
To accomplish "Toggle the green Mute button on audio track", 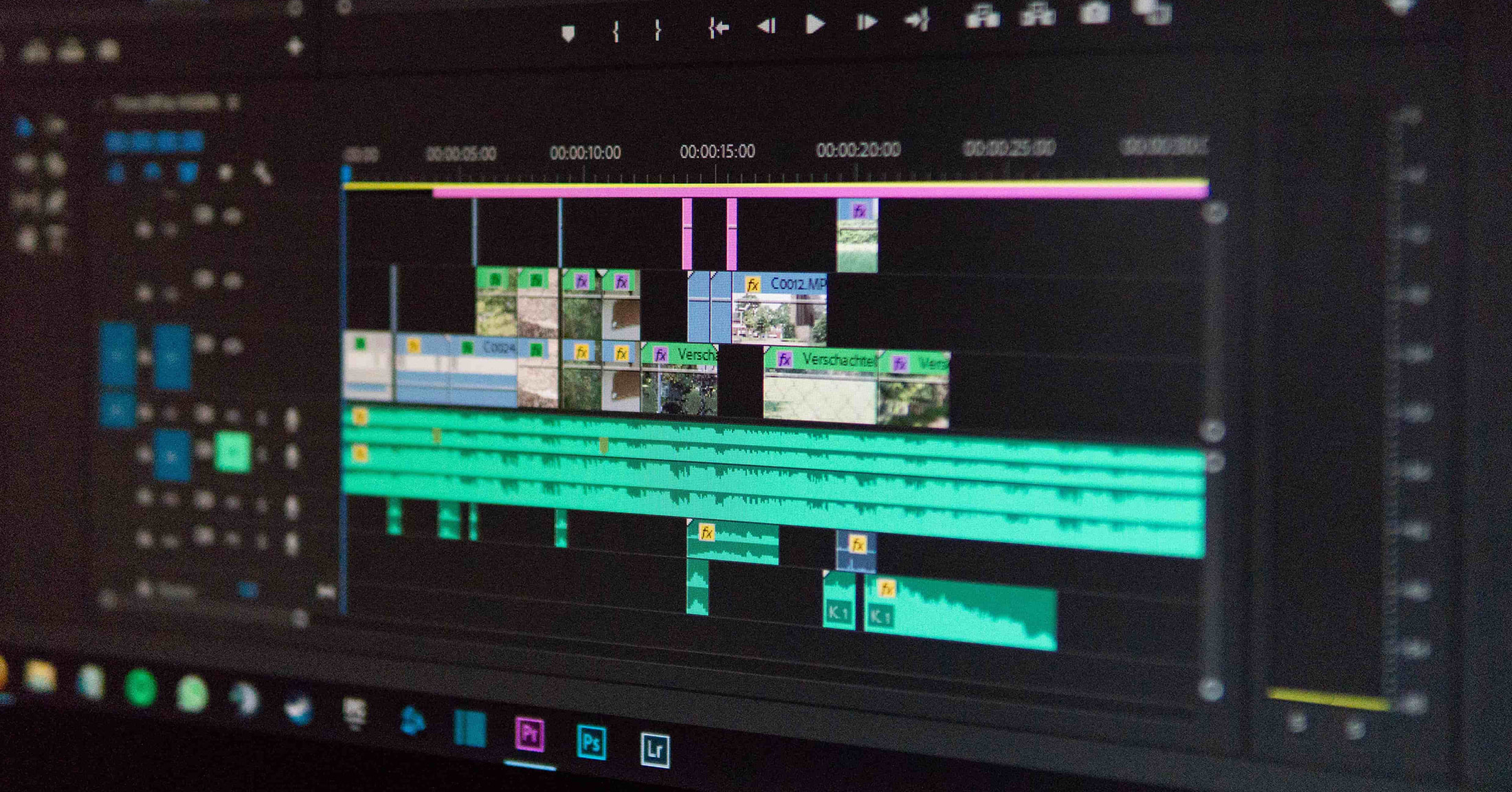I will tap(232, 452).
